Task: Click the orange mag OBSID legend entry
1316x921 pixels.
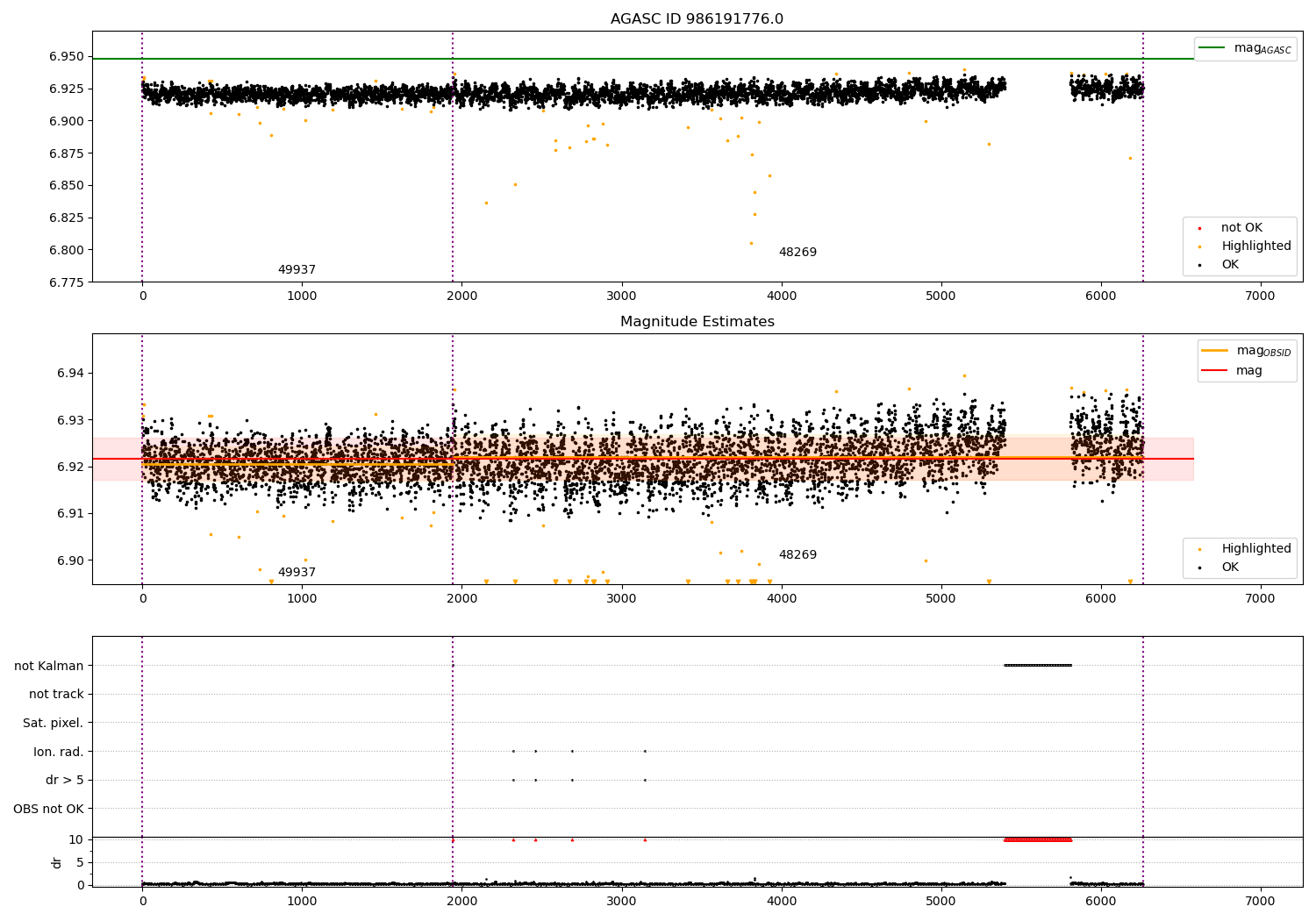Action: (1246, 351)
